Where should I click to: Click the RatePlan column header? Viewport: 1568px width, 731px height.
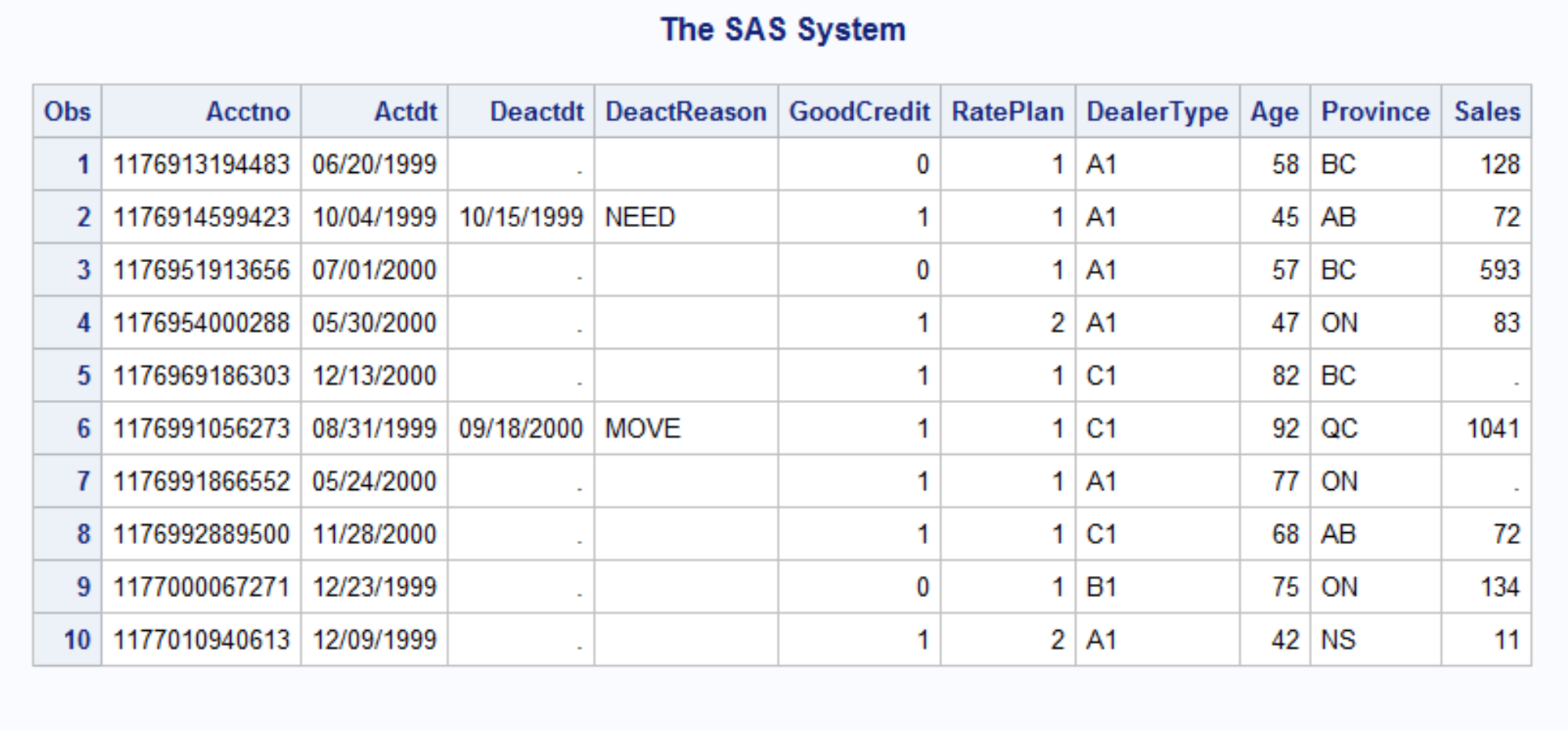[x=1007, y=112]
